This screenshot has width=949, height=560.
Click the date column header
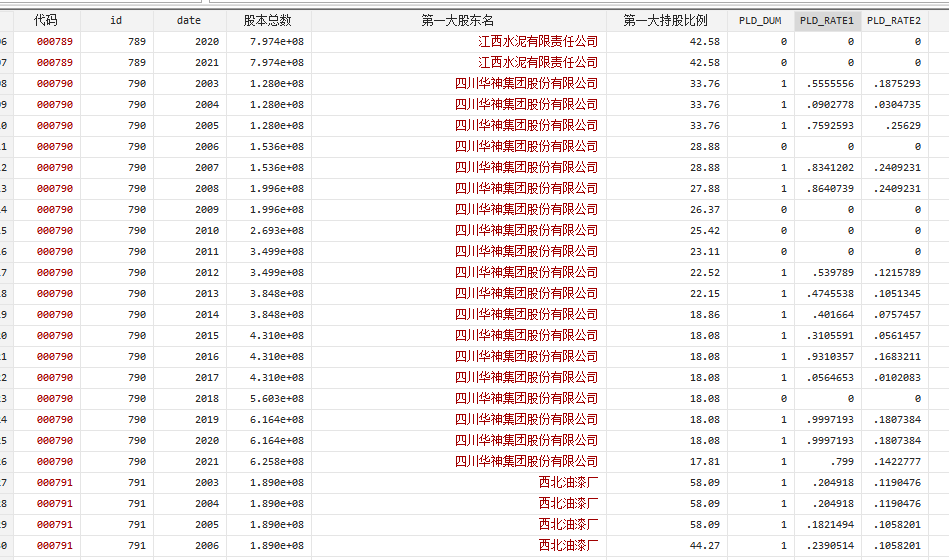pyautogui.click(x=188, y=20)
